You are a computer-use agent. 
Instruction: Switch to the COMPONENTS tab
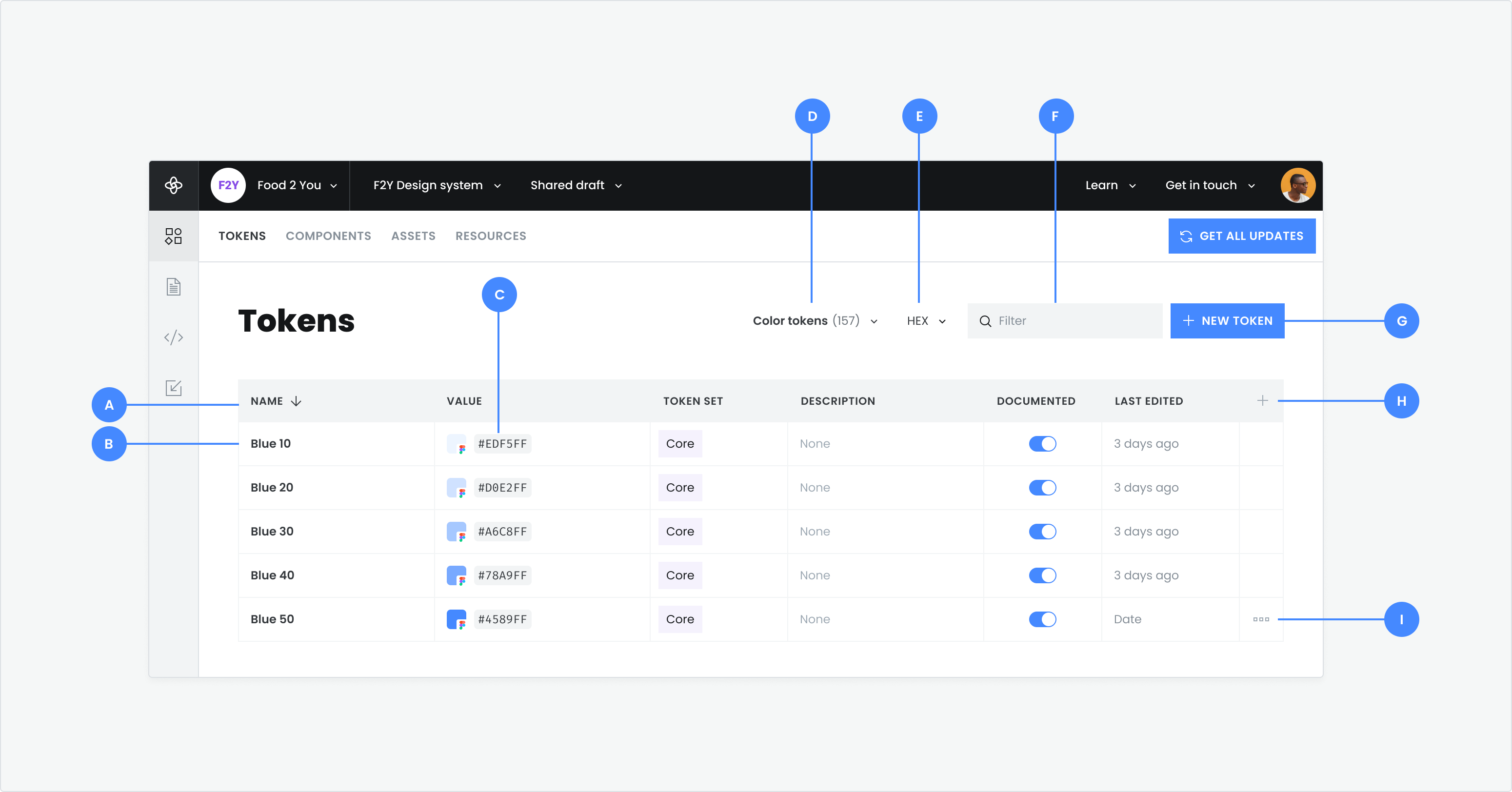point(328,236)
